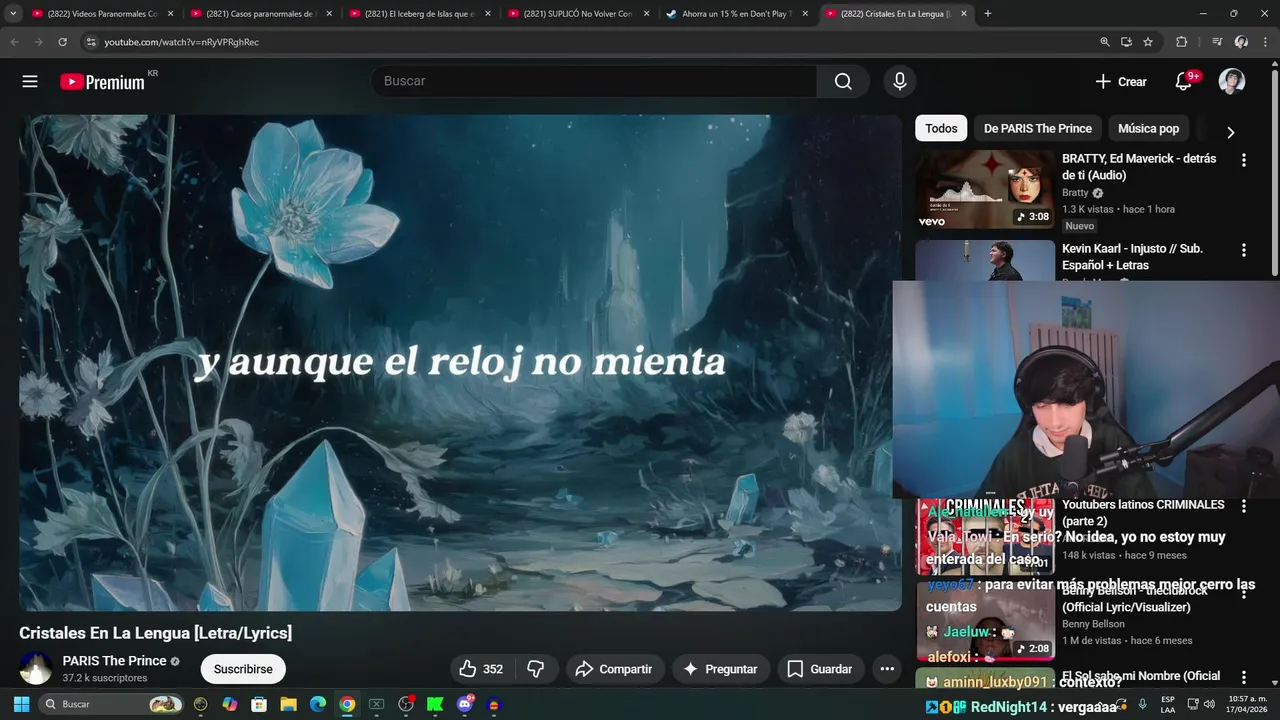Click the Chrome address bar URL

[181, 42]
